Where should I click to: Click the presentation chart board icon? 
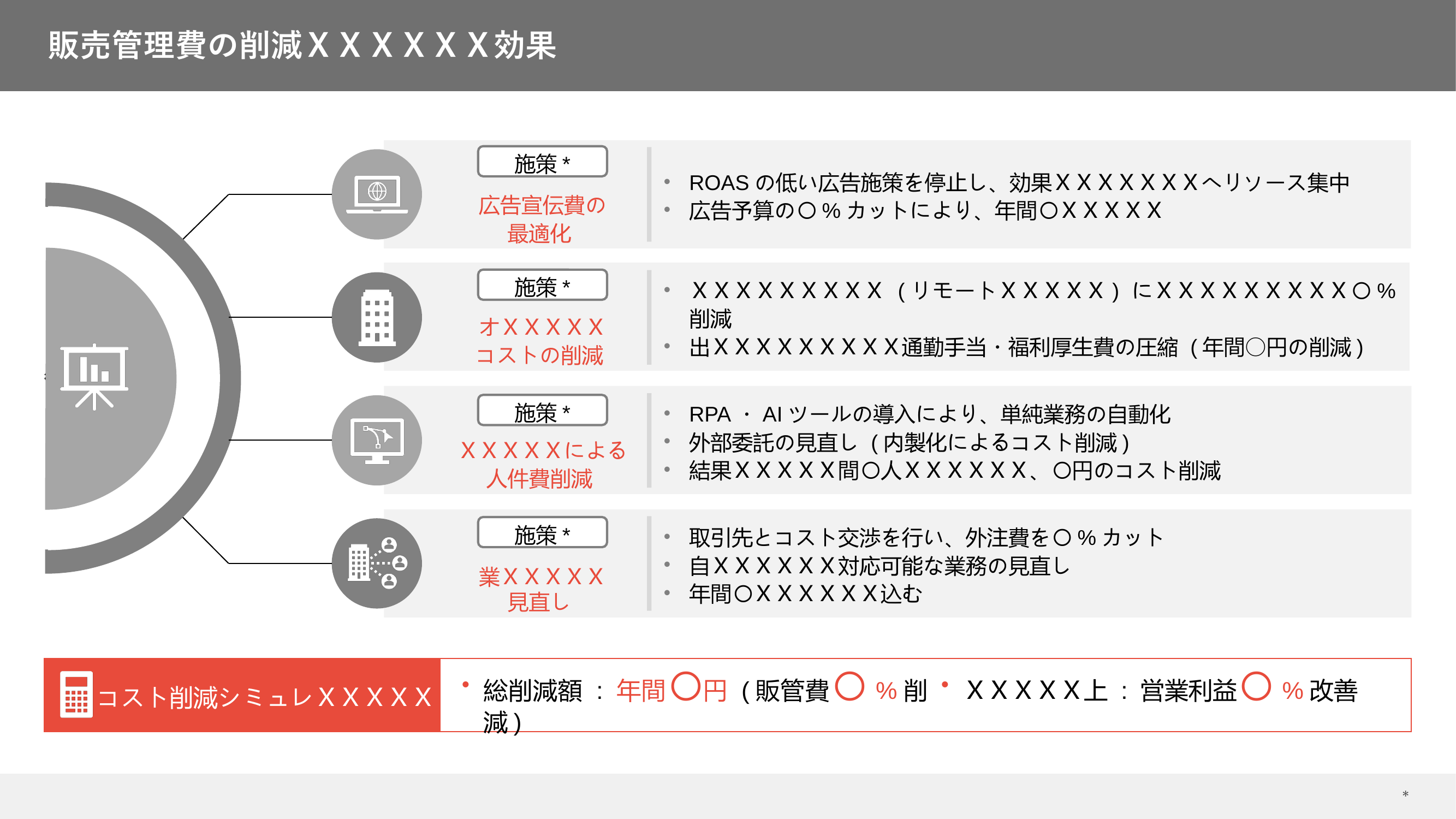[94, 376]
